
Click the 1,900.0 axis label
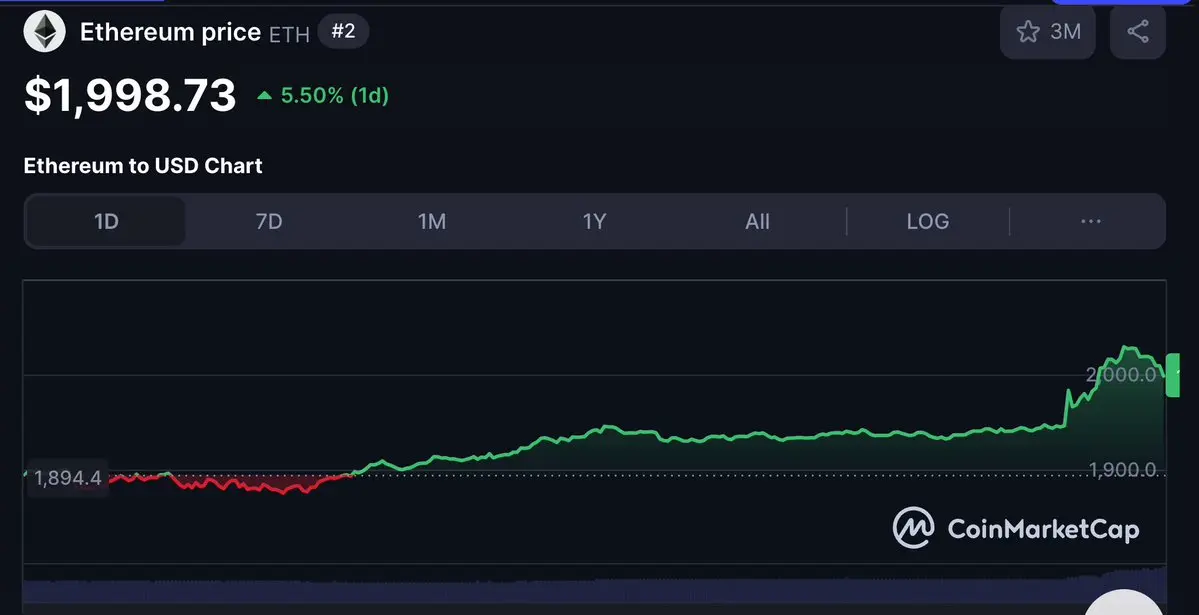(1123, 470)
